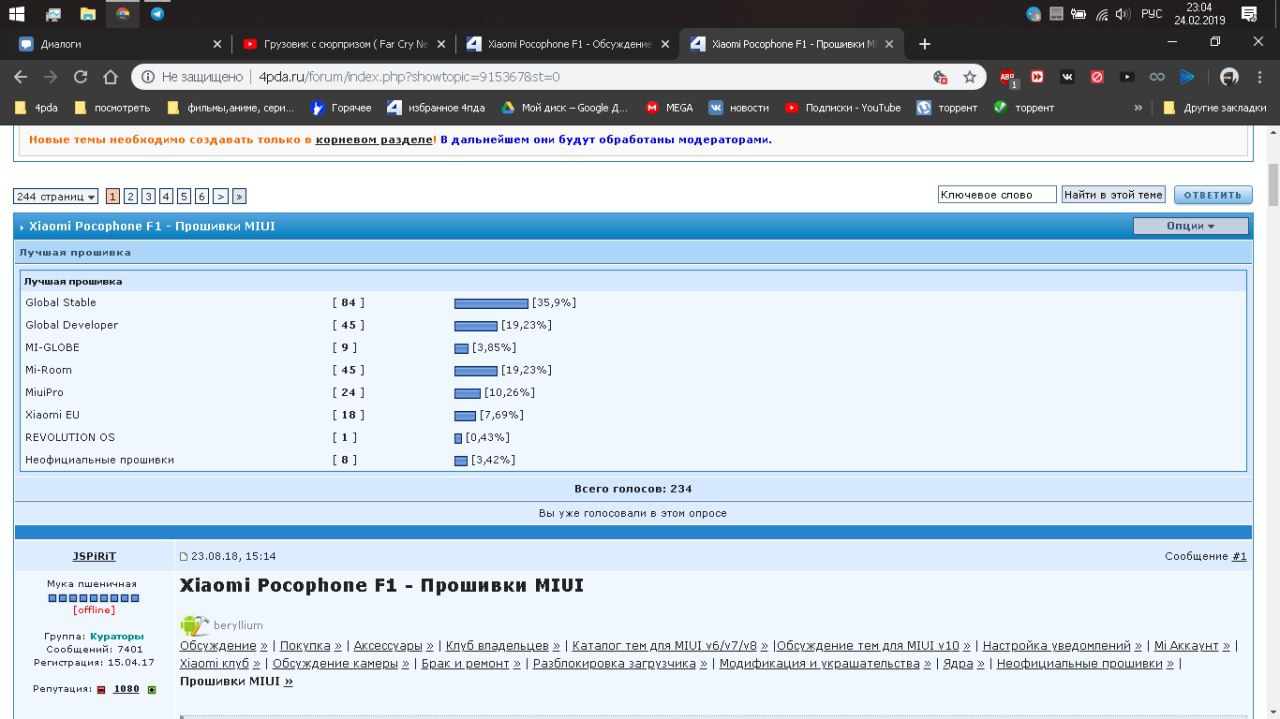Click the infinity symbol extension icon

tap(1157, 77)
